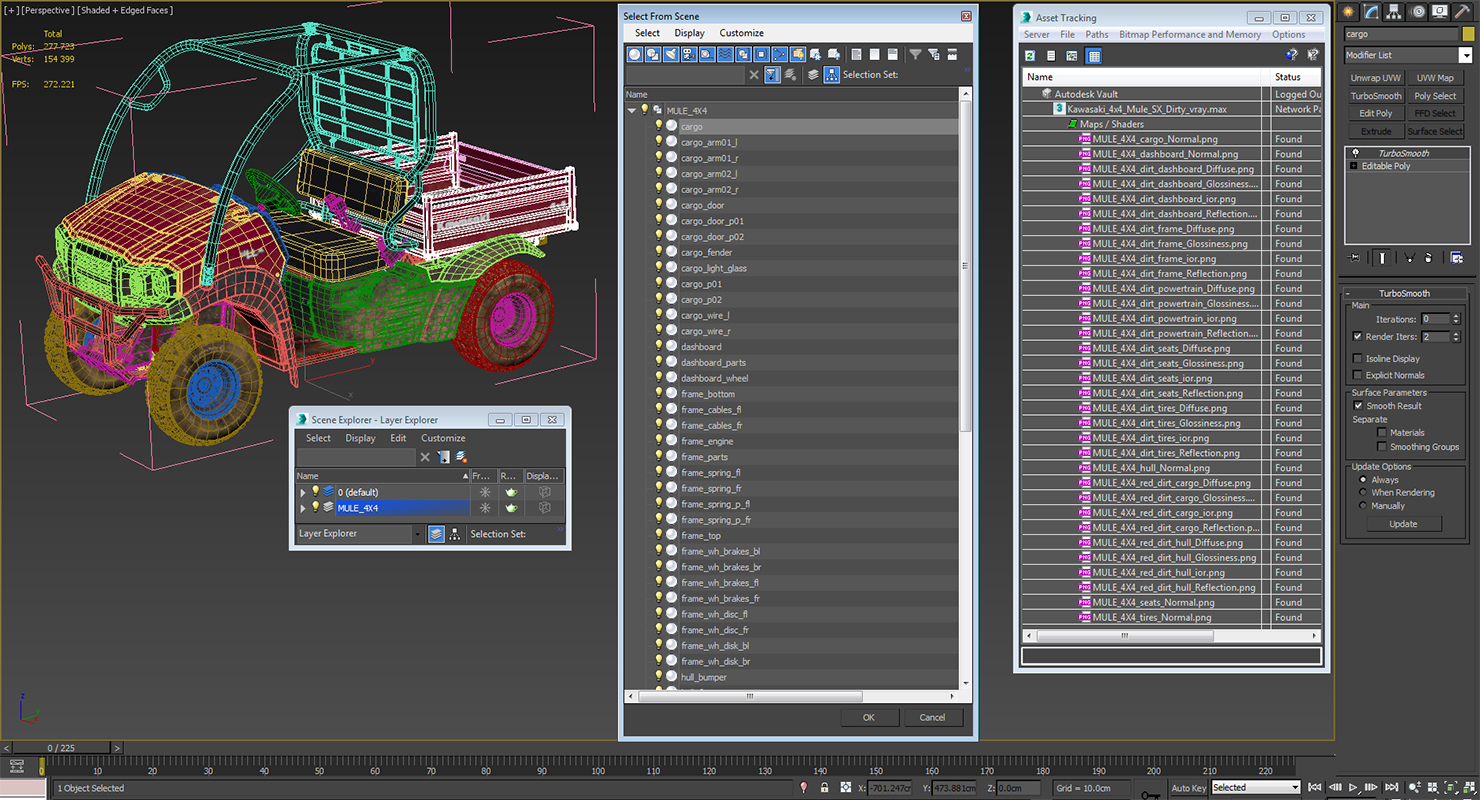1480x800 pixels.
Task: Click the selection lock toggle icon
Action: point(824,788)
